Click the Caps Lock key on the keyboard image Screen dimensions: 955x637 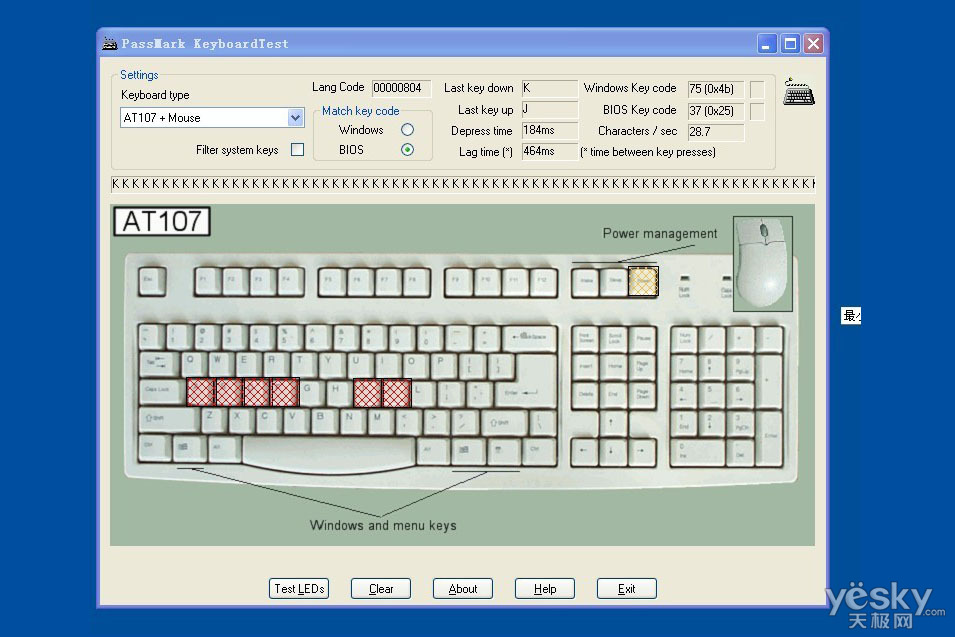[x=162, y=392]
